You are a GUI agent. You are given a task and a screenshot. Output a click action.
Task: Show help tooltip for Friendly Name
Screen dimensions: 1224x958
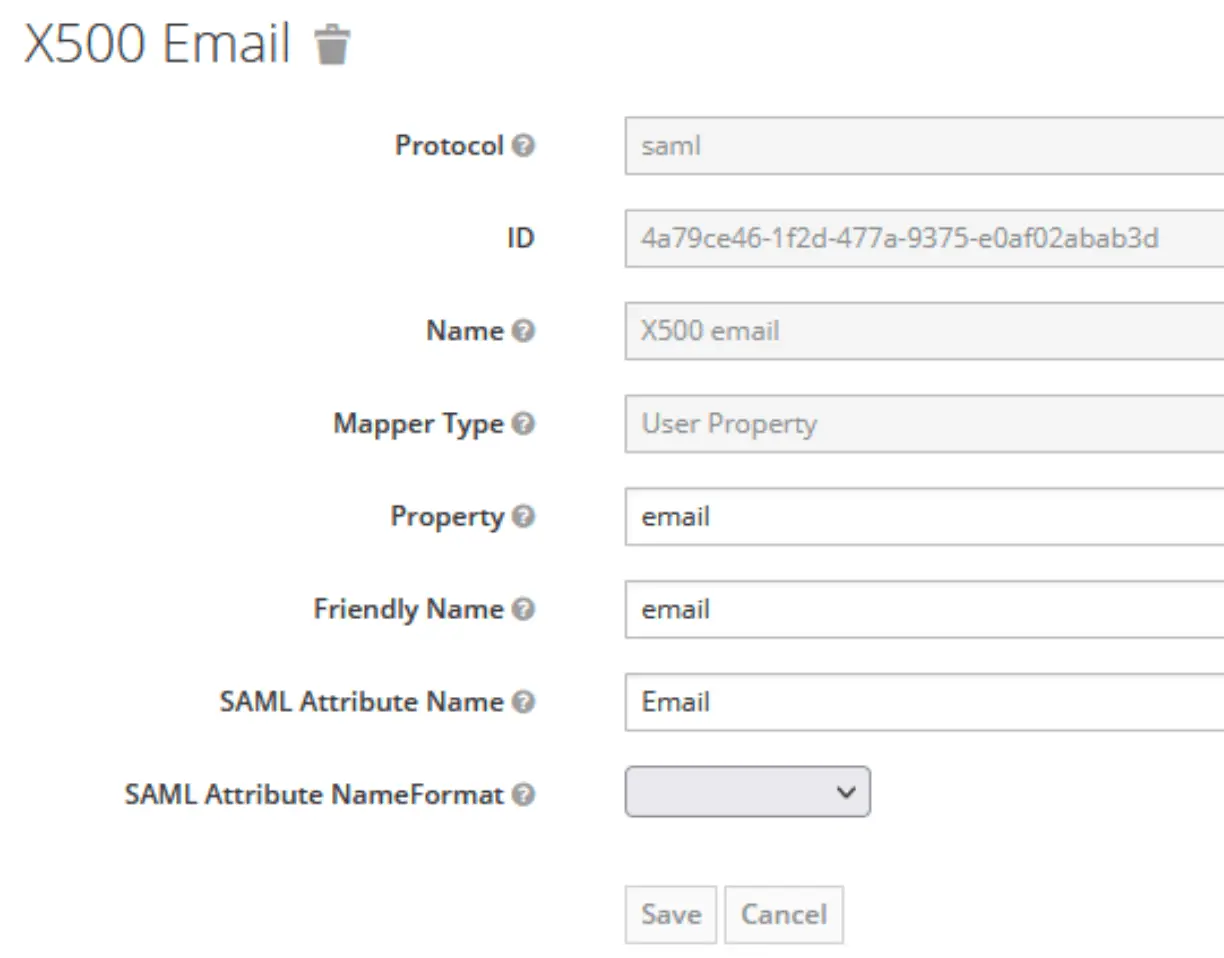tap(523, 609)
